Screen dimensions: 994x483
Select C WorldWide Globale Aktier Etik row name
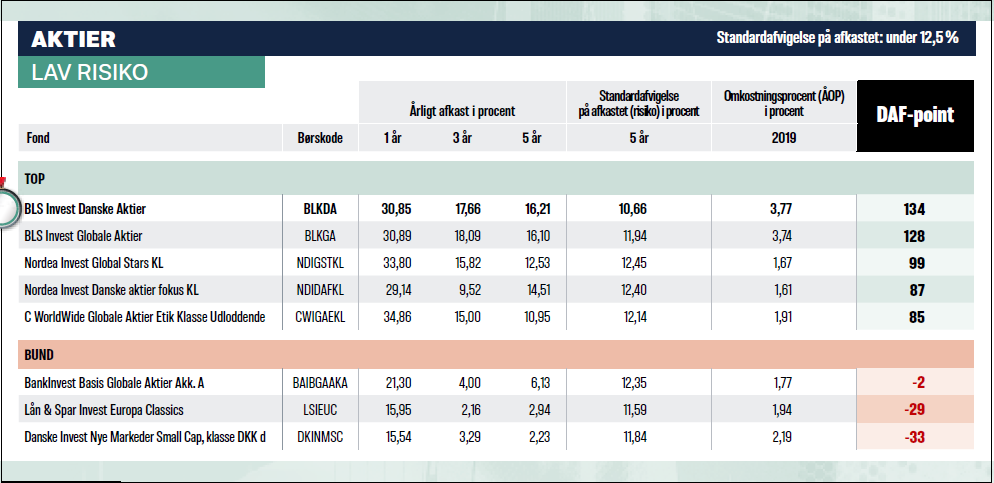145,317
